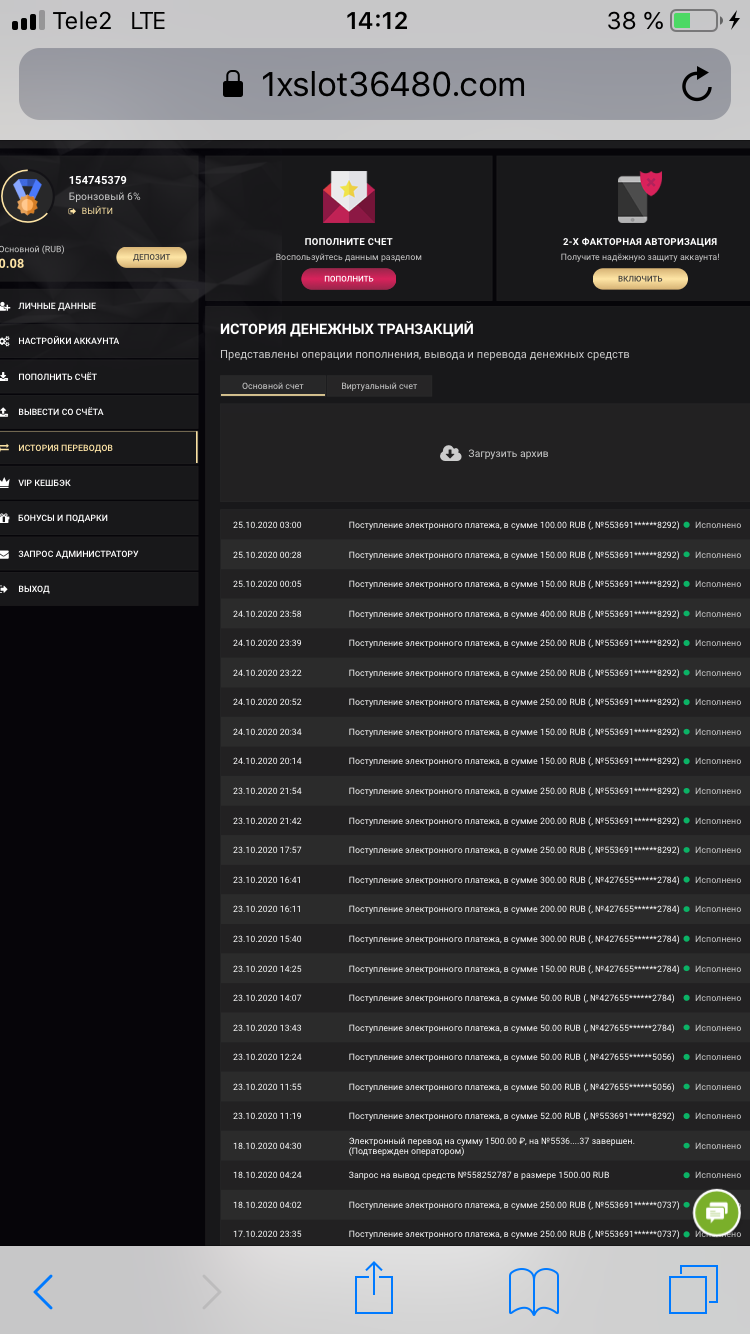This screenshot has height=1334, width=750.
Task: Select the Основной счет tab
Action: 272,386
